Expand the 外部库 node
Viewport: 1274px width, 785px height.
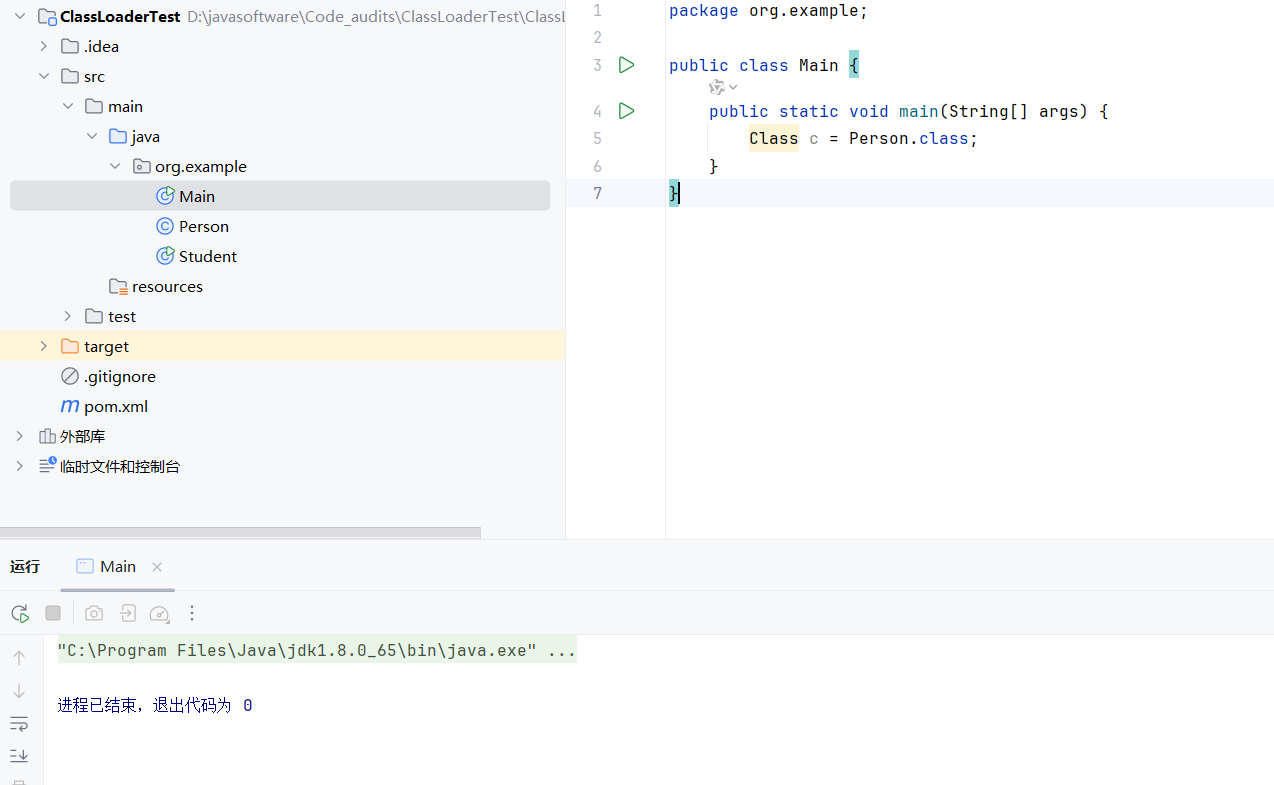[19, 436]
